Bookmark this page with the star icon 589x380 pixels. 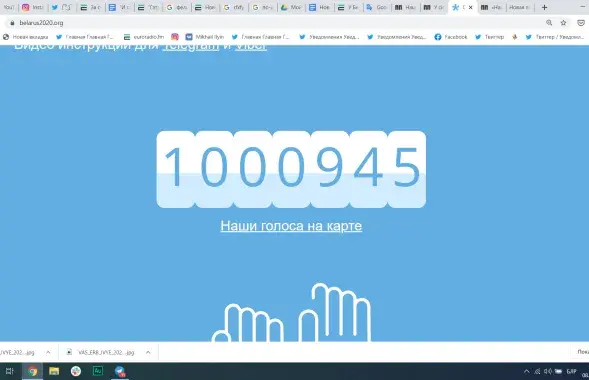click(563, 23)
